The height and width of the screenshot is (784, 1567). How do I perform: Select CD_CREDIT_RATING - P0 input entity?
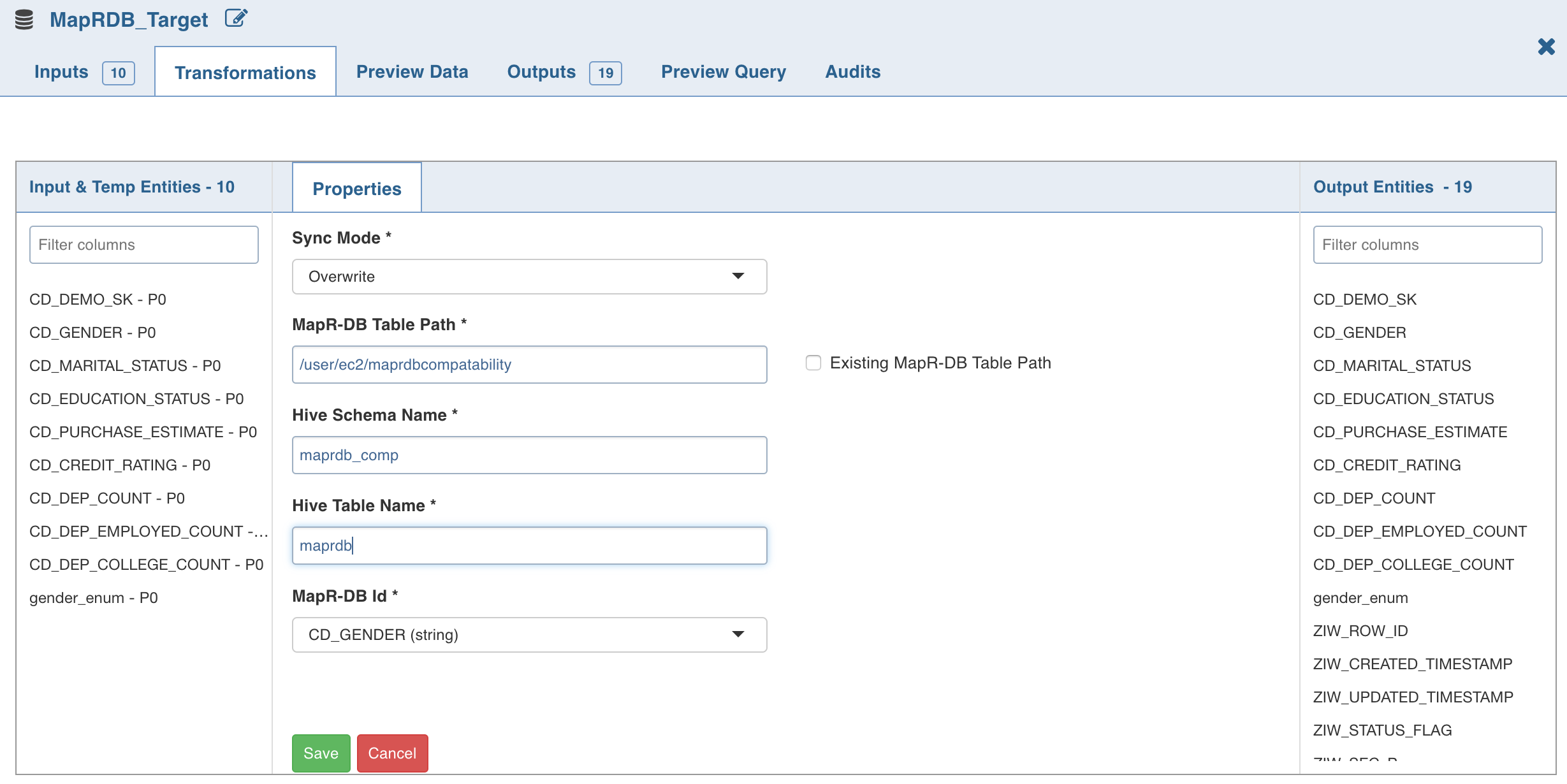coord(120,465)
